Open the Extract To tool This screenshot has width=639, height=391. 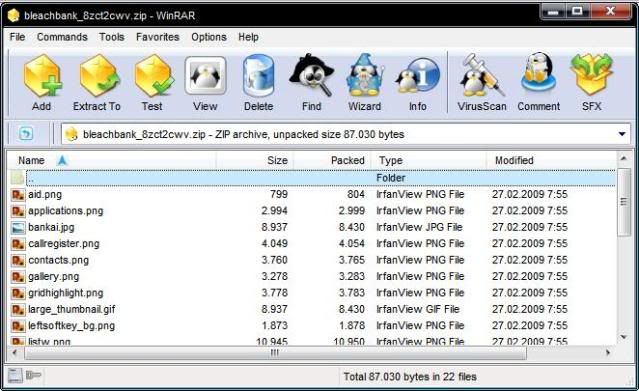point(99,76)
